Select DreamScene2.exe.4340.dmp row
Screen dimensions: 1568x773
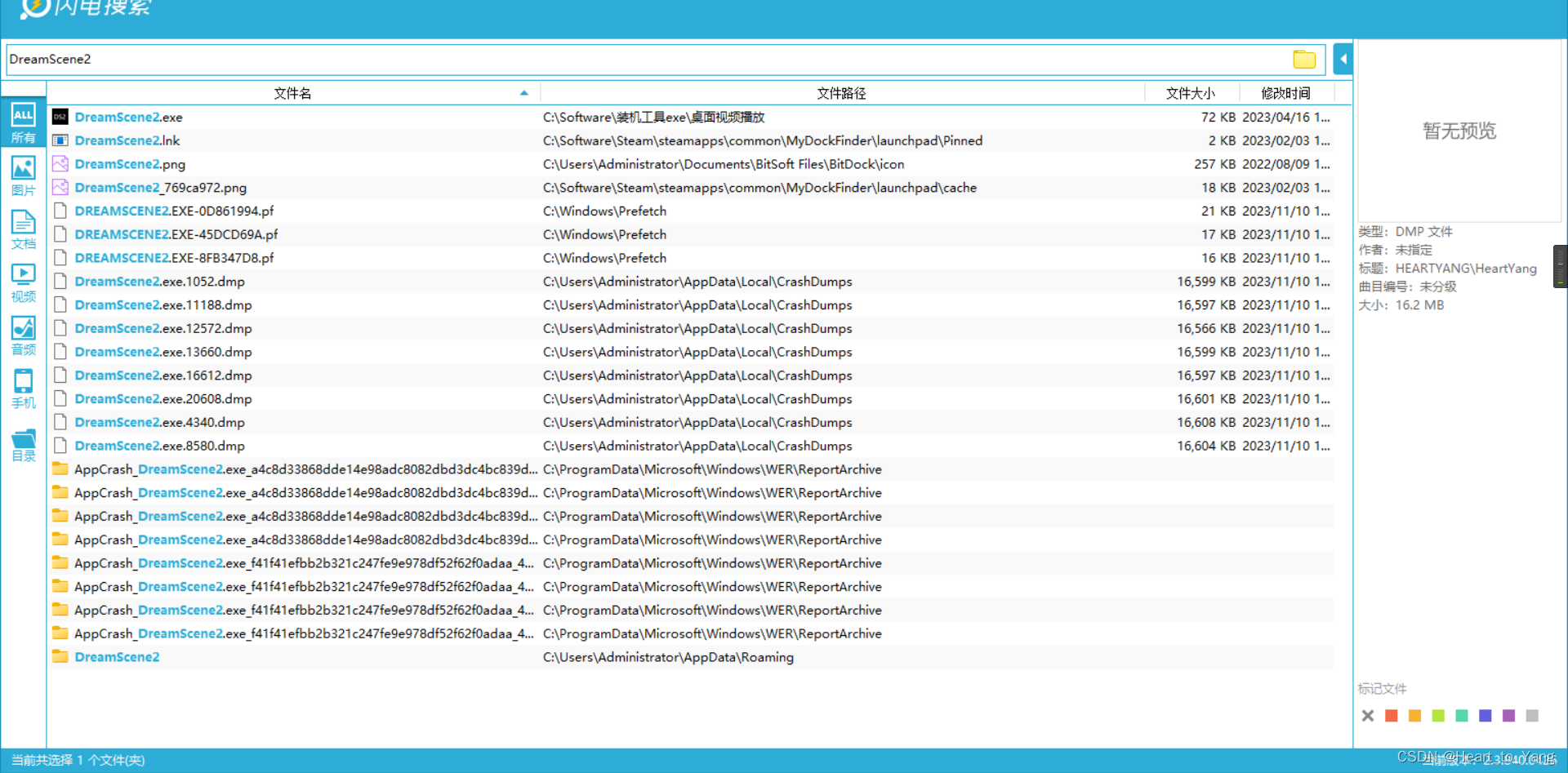pyautogui.click(x=690, y=422)
